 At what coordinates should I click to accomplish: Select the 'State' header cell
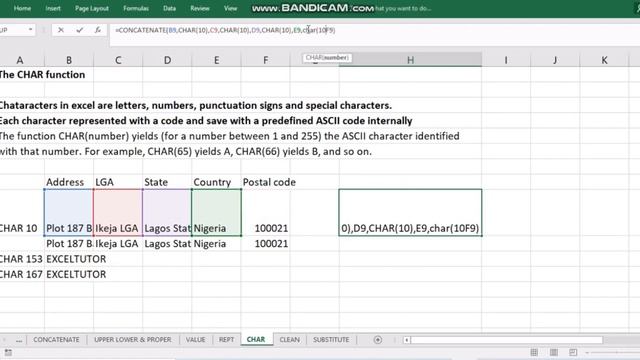point(167,182)
